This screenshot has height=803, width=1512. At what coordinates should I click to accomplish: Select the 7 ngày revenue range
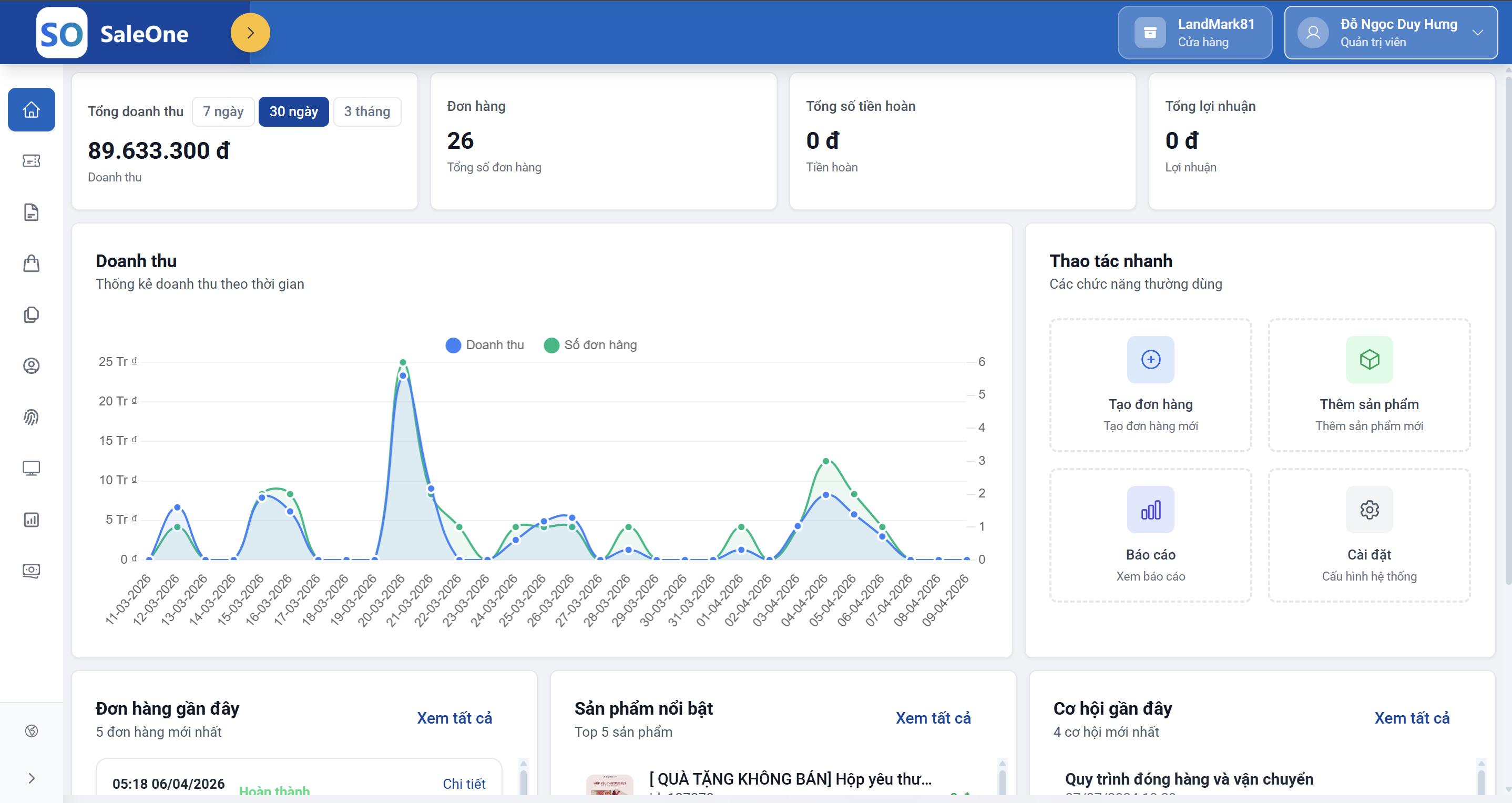[x=223, y=111]
